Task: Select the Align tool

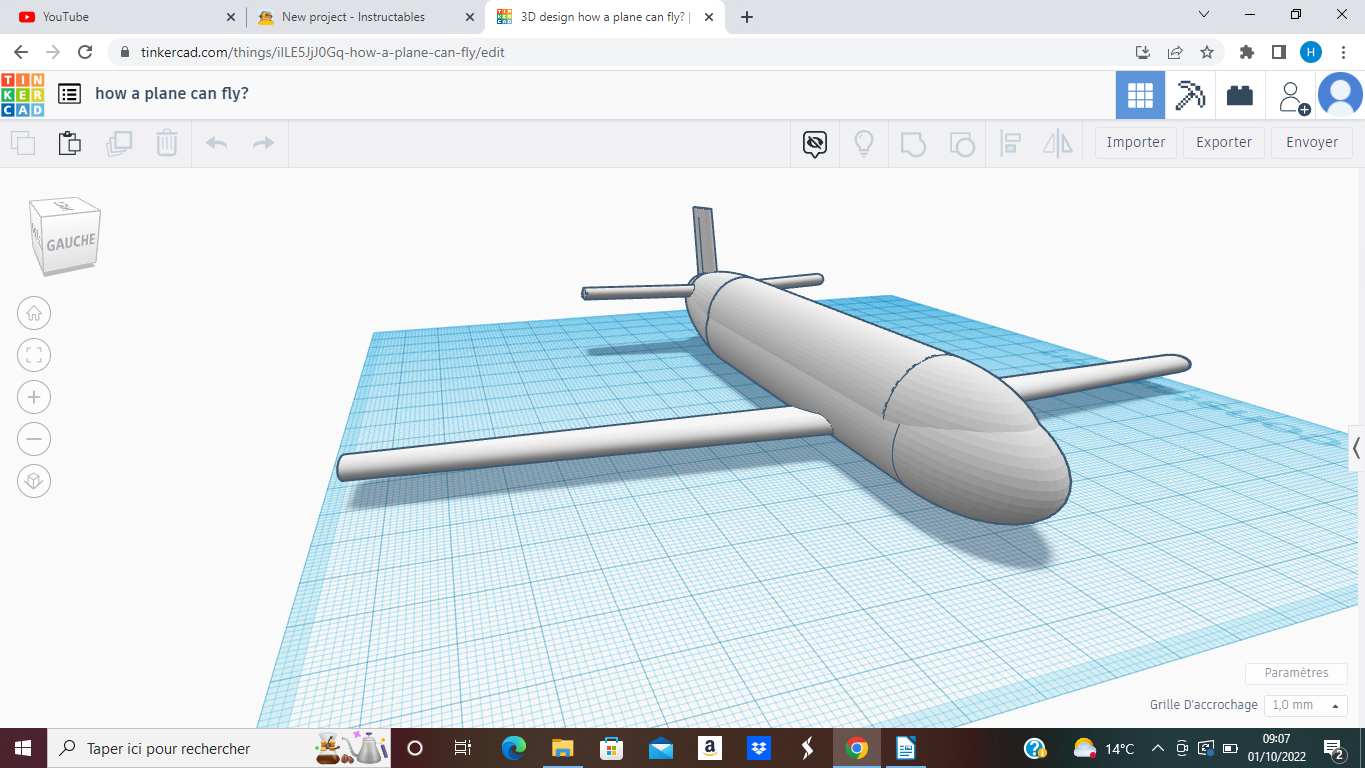Action: pos(1010,143)
